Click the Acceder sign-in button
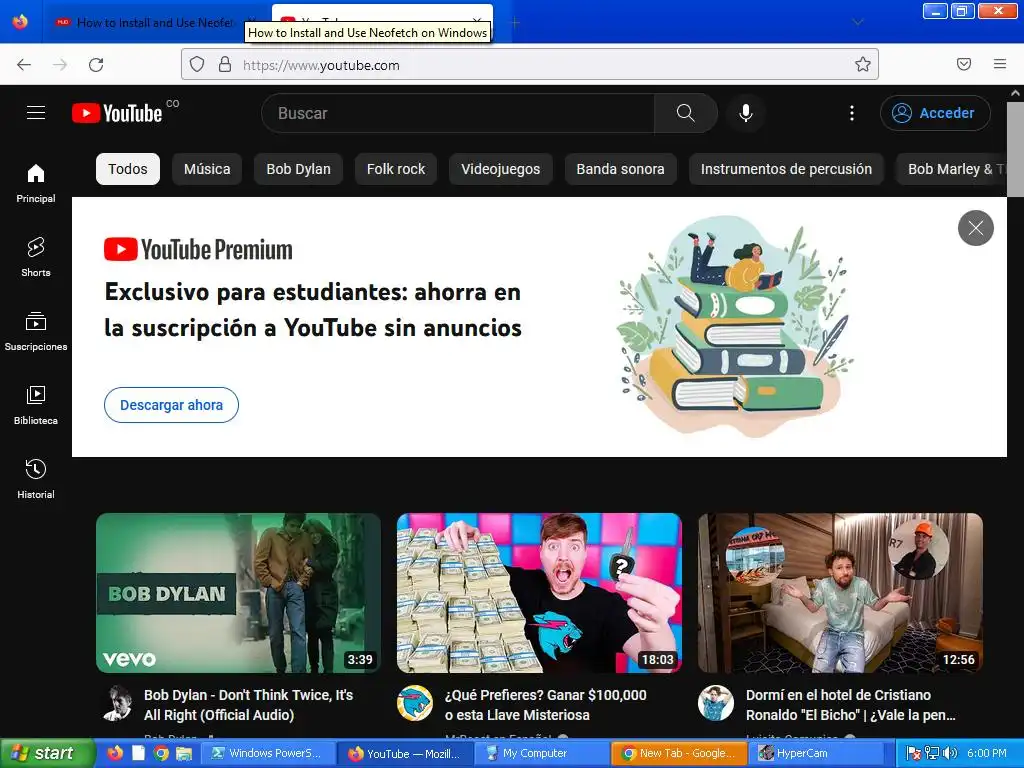 pyautogui.click(x=935, y=113)
